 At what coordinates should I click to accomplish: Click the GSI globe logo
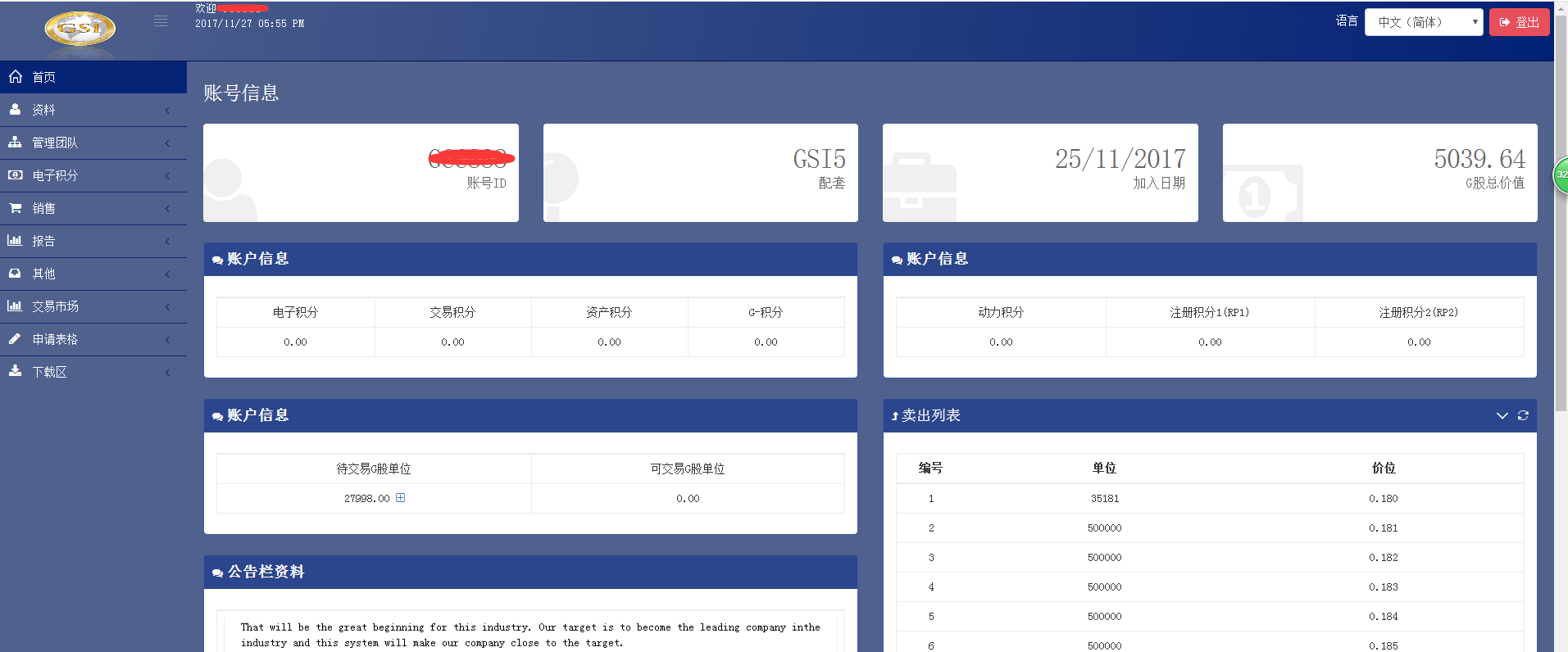point(80,29)
